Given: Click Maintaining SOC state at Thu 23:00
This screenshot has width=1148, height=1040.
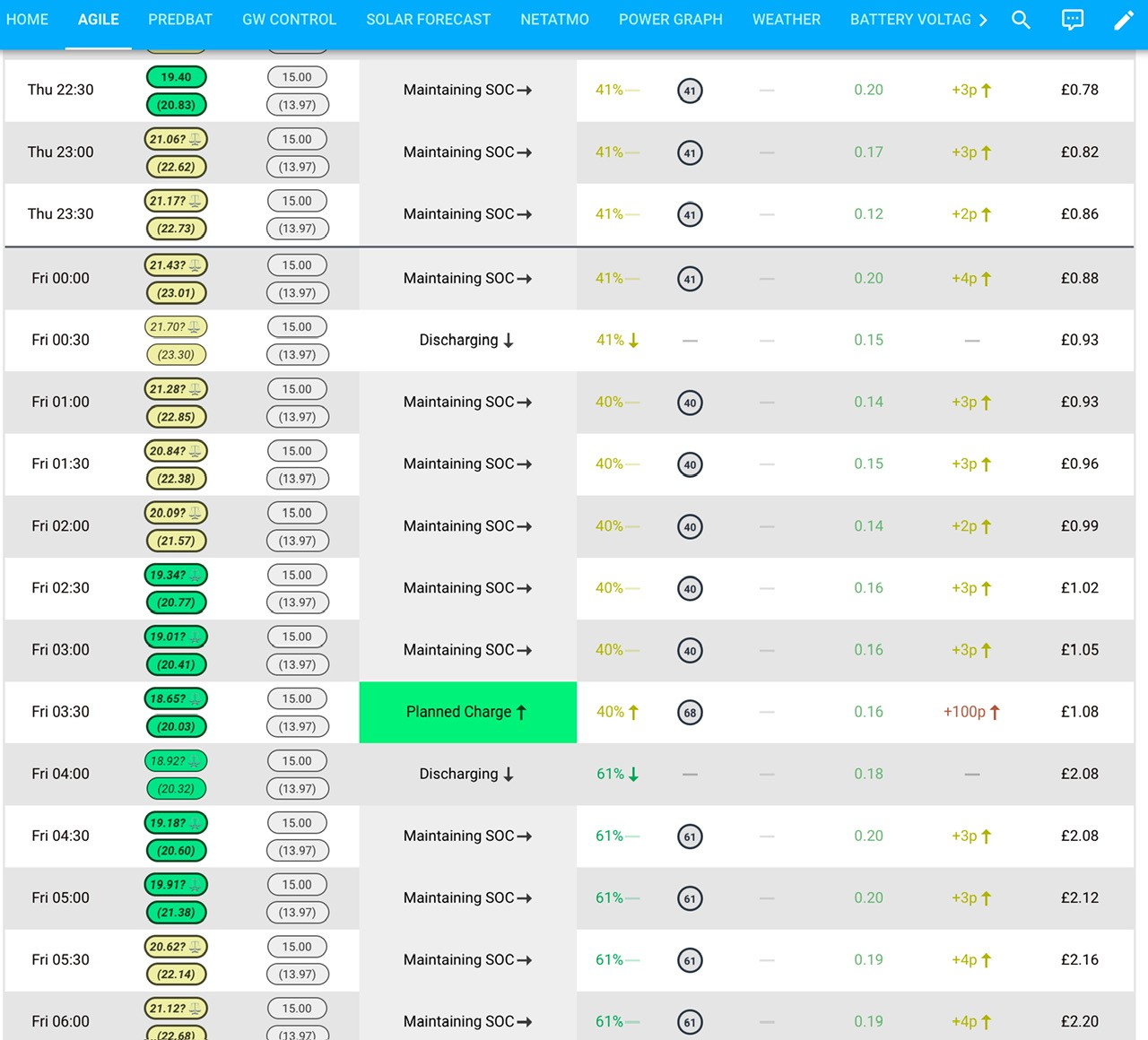Looking at the screenshot, I should [467, 152].
